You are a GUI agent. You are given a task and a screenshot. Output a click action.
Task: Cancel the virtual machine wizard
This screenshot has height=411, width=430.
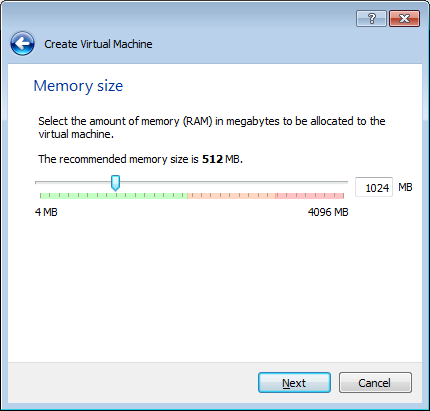click(375, 383)
